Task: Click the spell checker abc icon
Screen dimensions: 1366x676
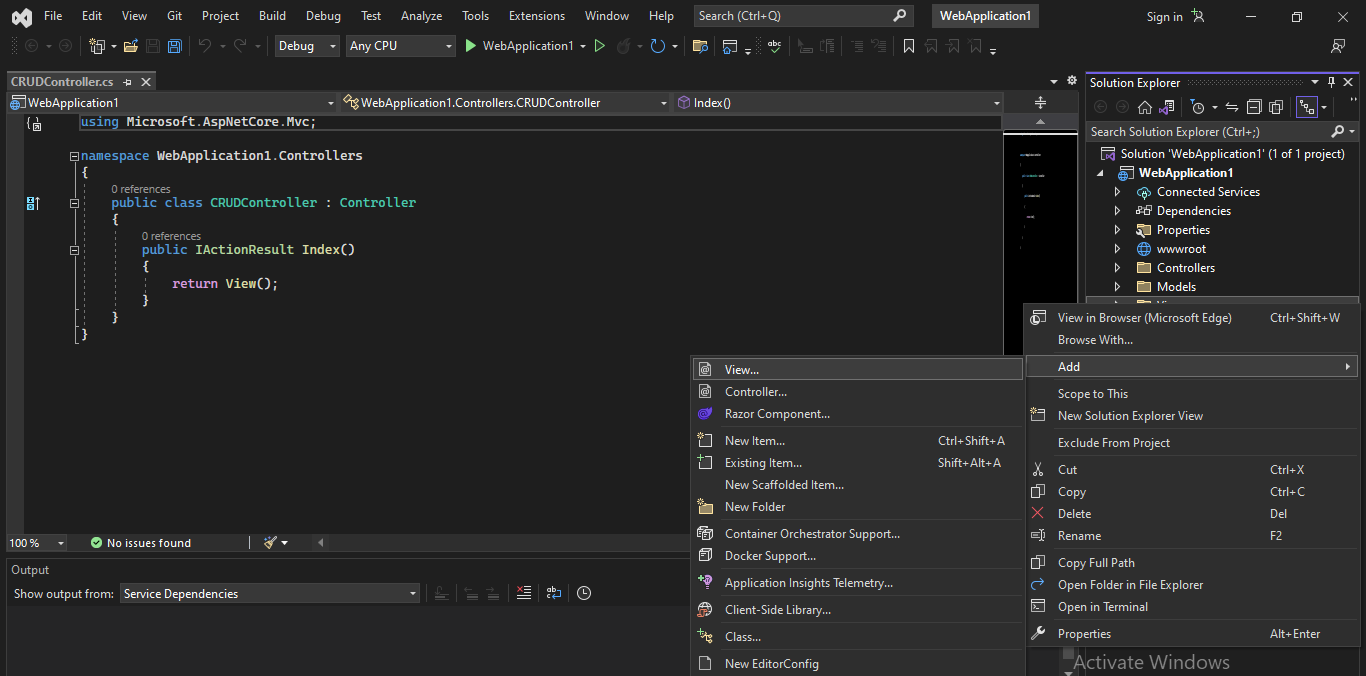Action: coord(774,46)
